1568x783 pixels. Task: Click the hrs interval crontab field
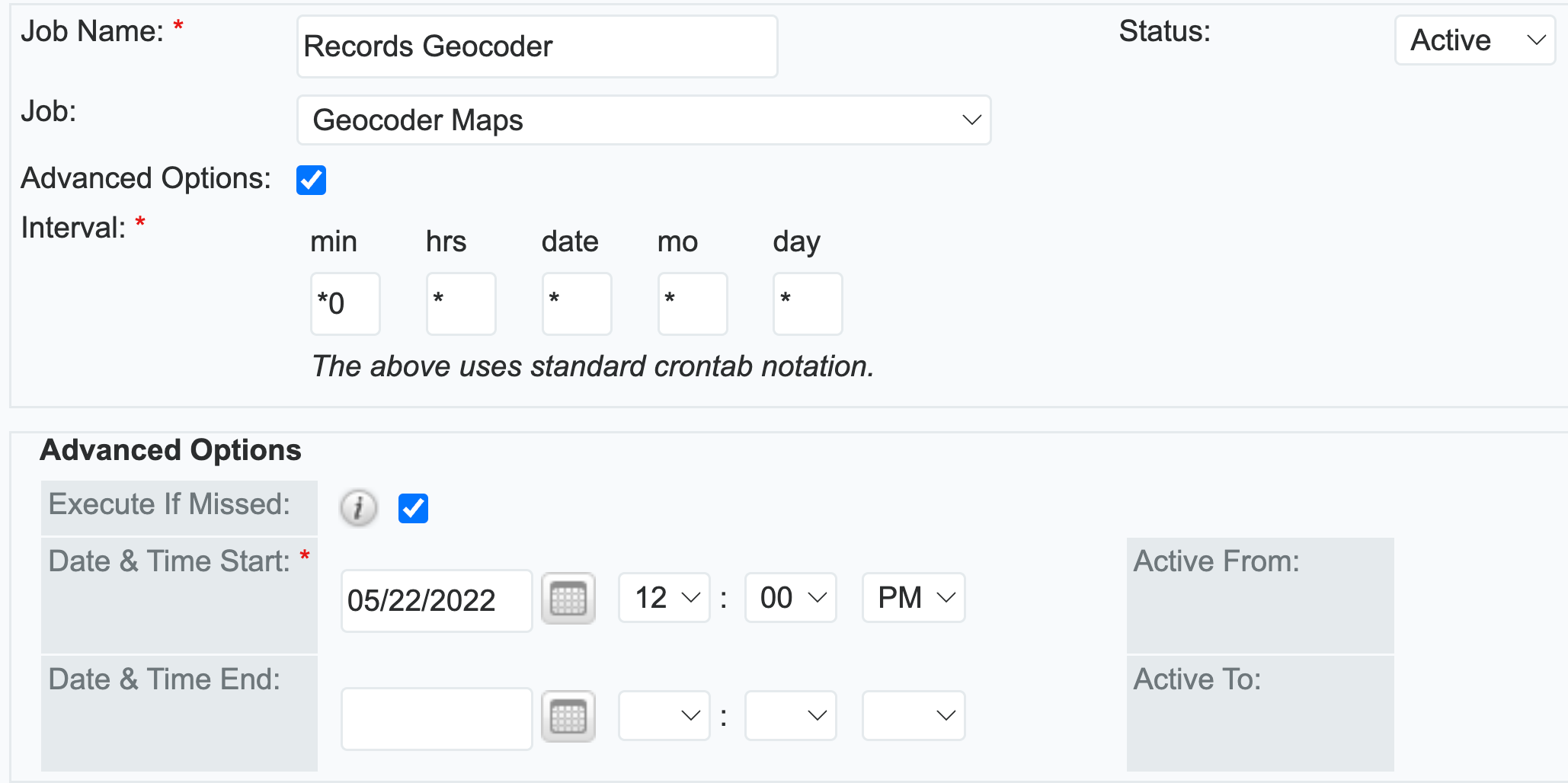pos(460,303)
